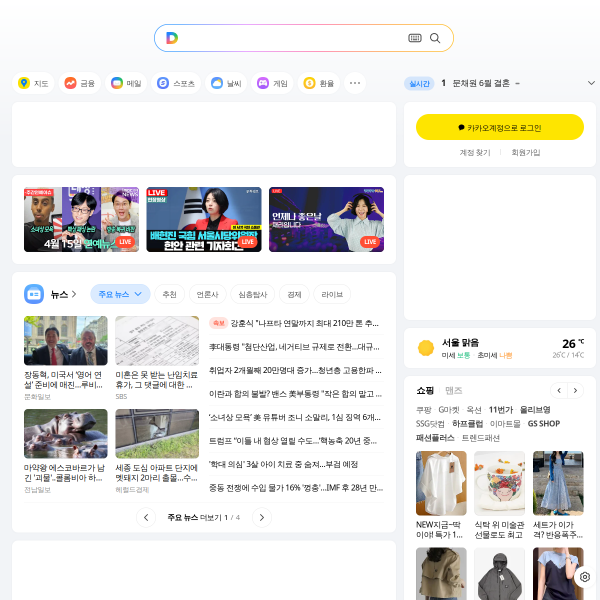Open the 하프클럽 shopping link
Image resolution: width=600 pixels, height=600 pixels.
pos(468,424)
